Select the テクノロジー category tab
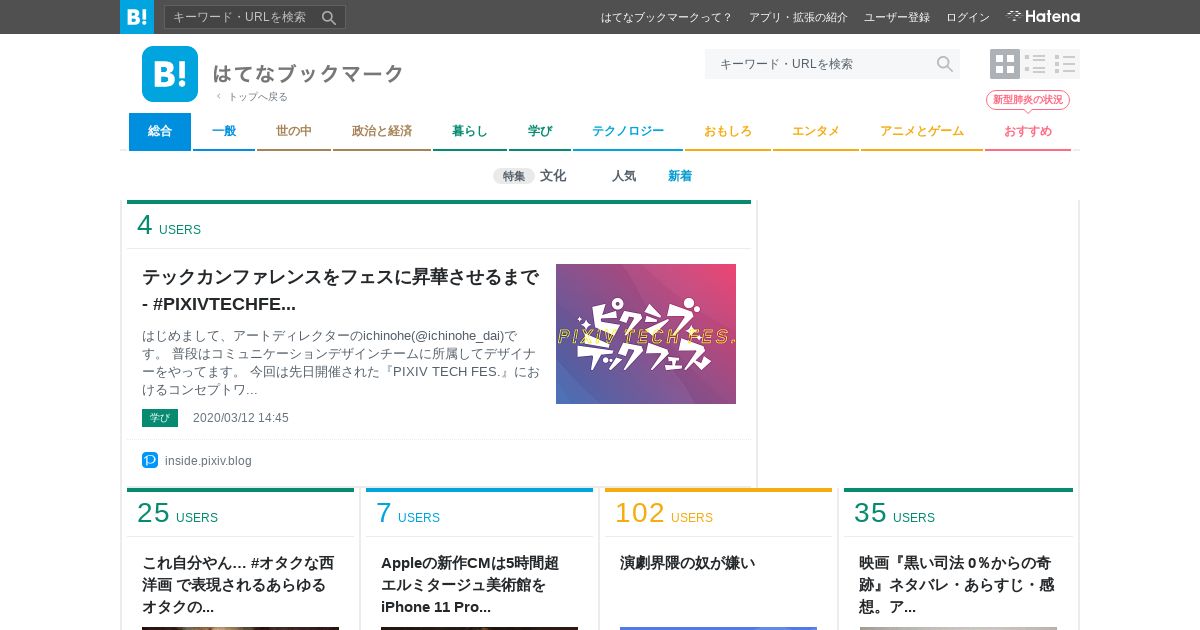Screen dimensions: 1200x630 tap(628, 131)
